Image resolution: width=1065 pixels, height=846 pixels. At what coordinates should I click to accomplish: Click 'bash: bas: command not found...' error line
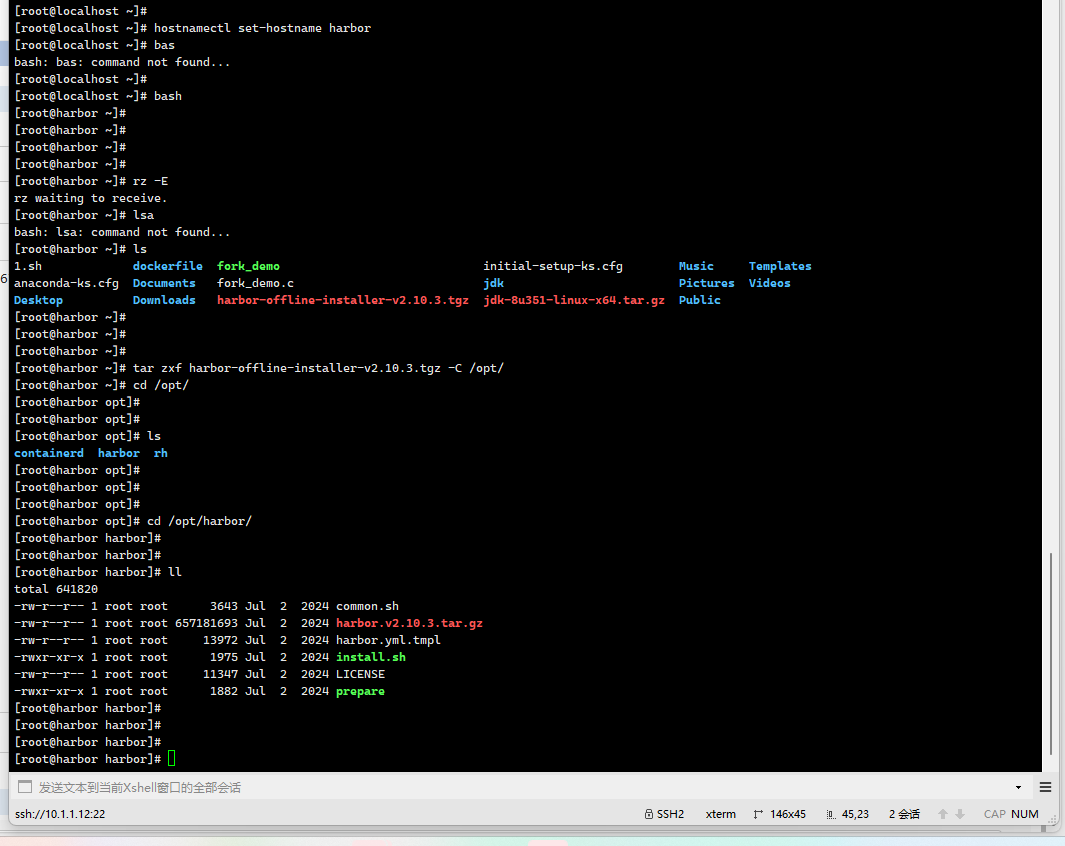pyautogui.click(x=122, y=62)
